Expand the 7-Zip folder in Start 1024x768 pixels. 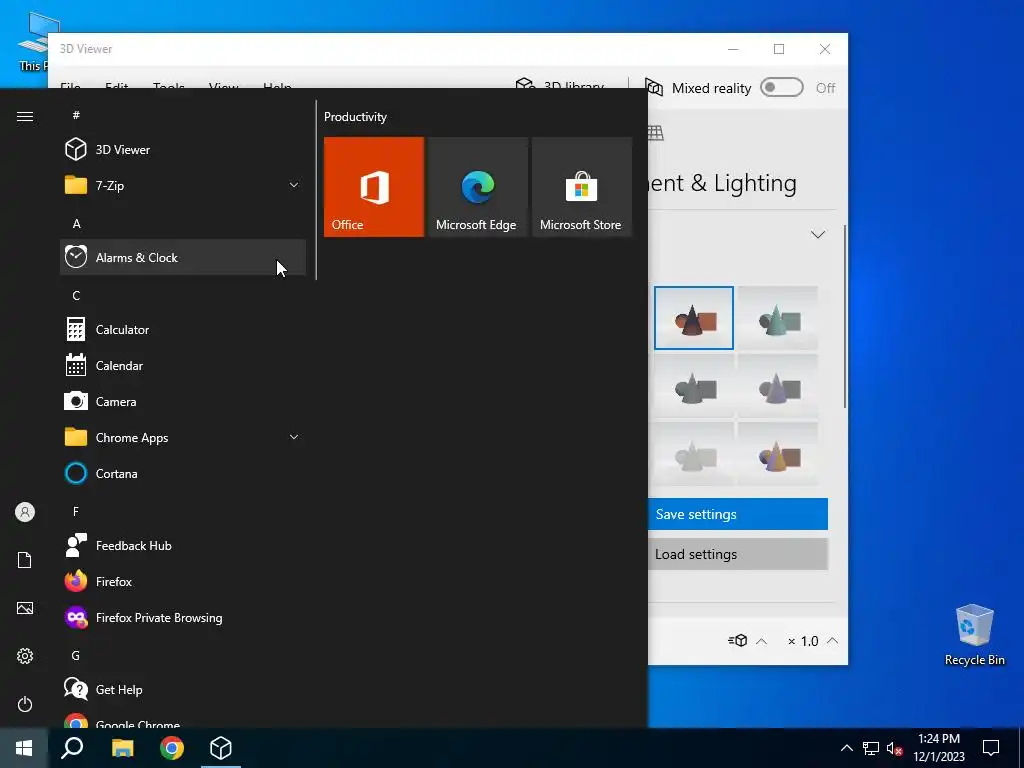(182, 185)
